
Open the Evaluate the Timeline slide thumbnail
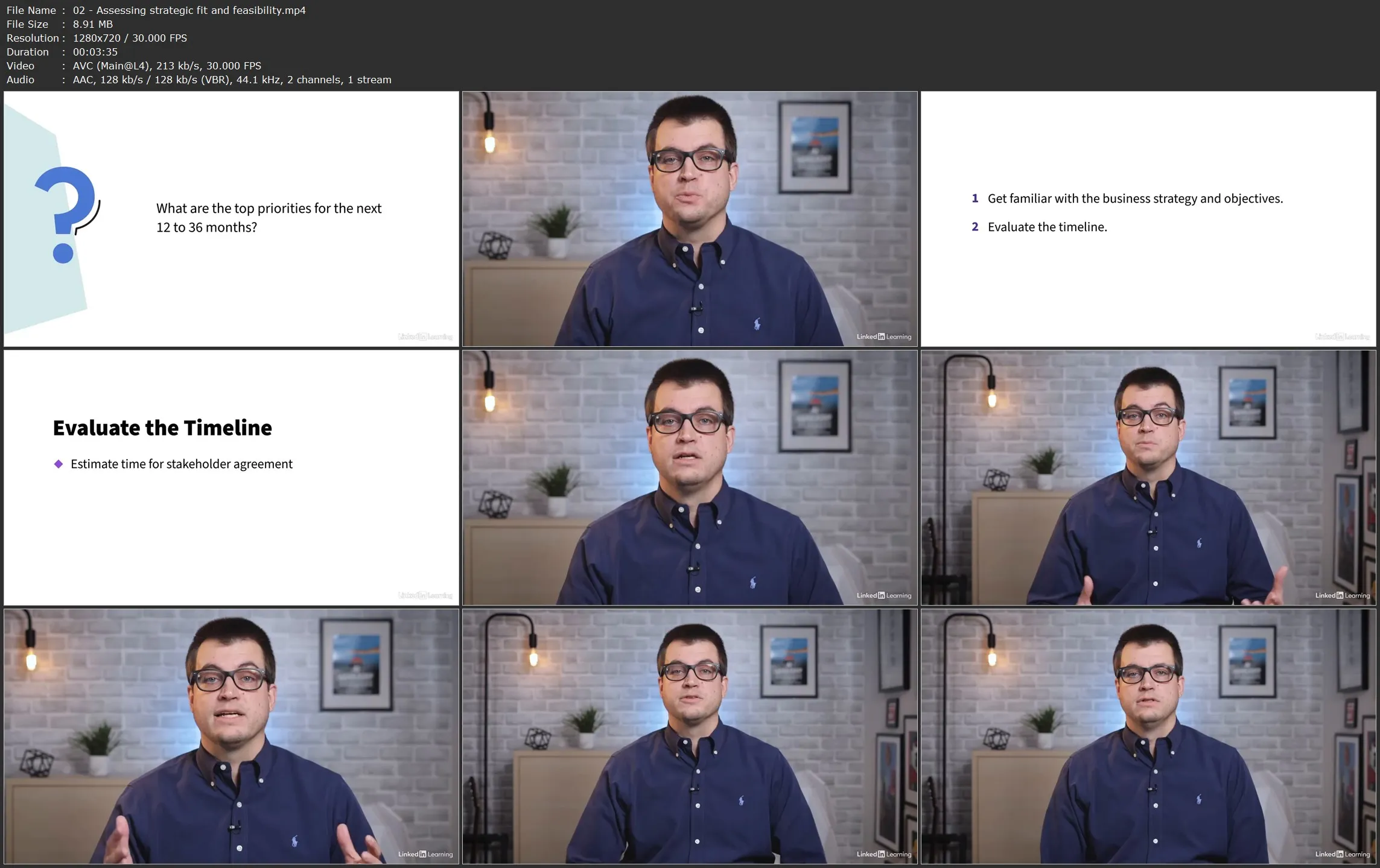[x=231, y=478]
